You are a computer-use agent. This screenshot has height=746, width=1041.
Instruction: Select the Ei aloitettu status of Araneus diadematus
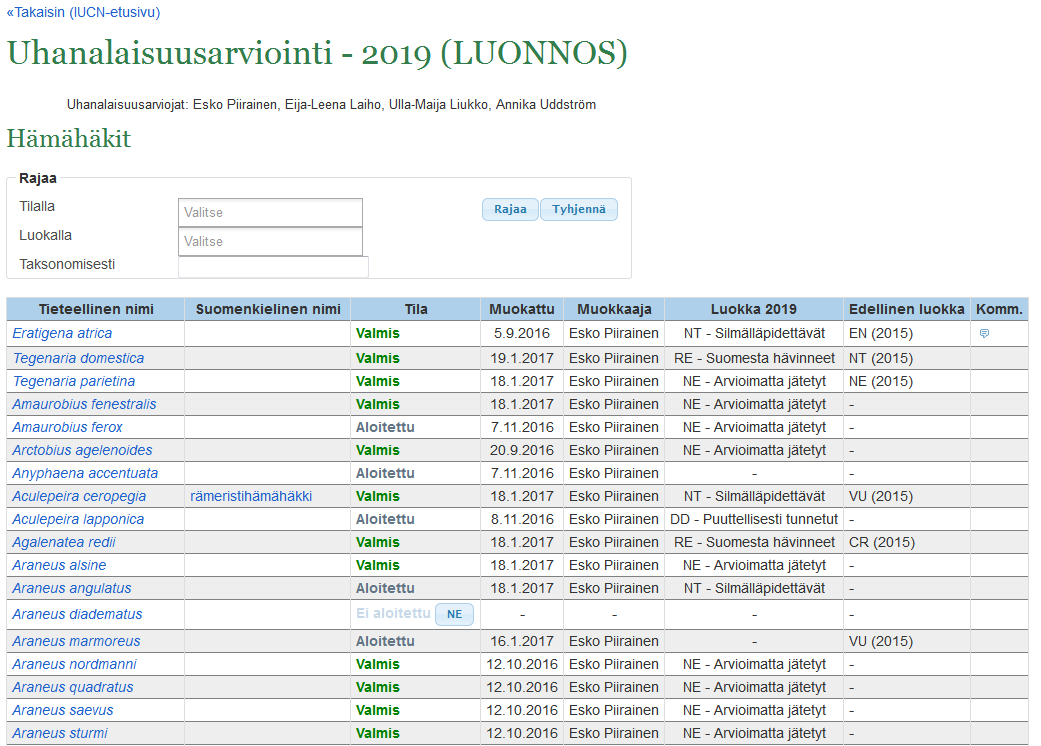coord(393,614)
